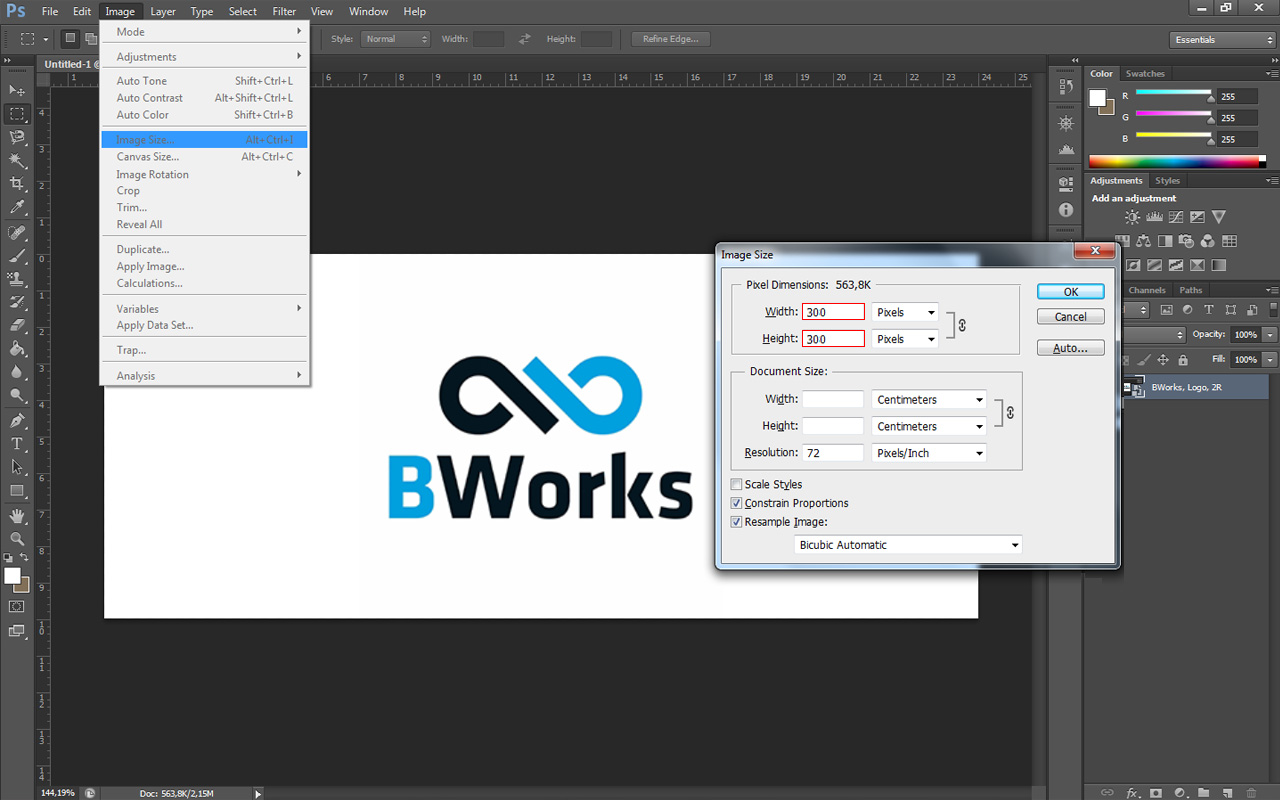The width and height of the screenshot is (1280, 800).
Task: Select the Lasso tool
Action: click(17, 137)
